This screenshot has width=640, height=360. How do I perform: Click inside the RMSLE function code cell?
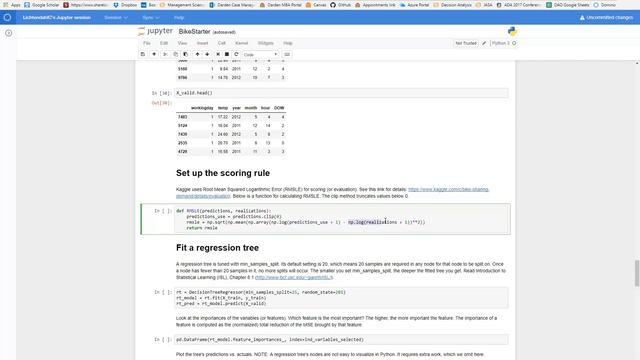(x=342, y=219)
